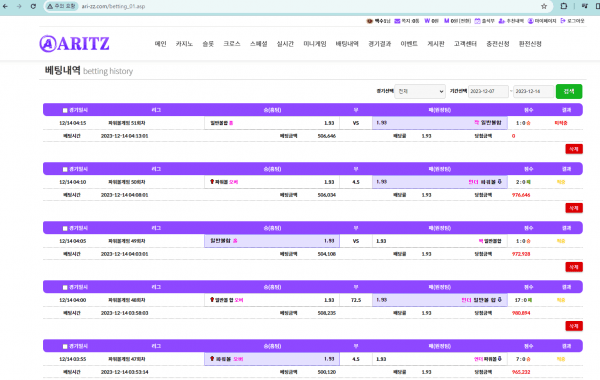Bookmark this page with the star icon
The height and width of the screenshot is (380, 600).
(544, 6)
